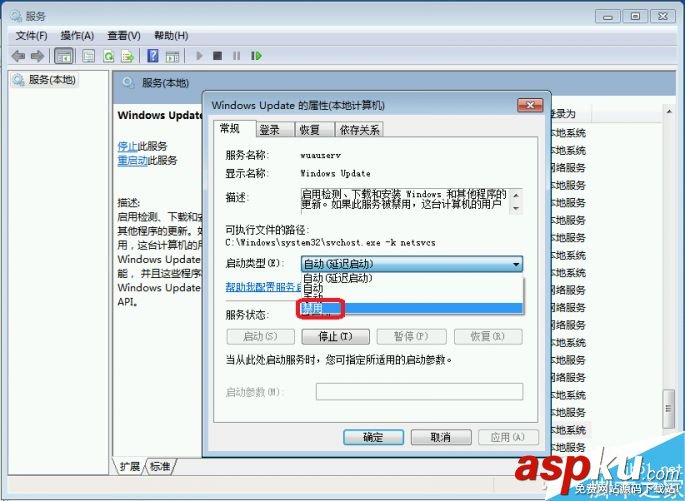This screenshot has height=501, width=685.
Task: Click the svchost.exe executable path text
Action: click(x=330, y=242)
